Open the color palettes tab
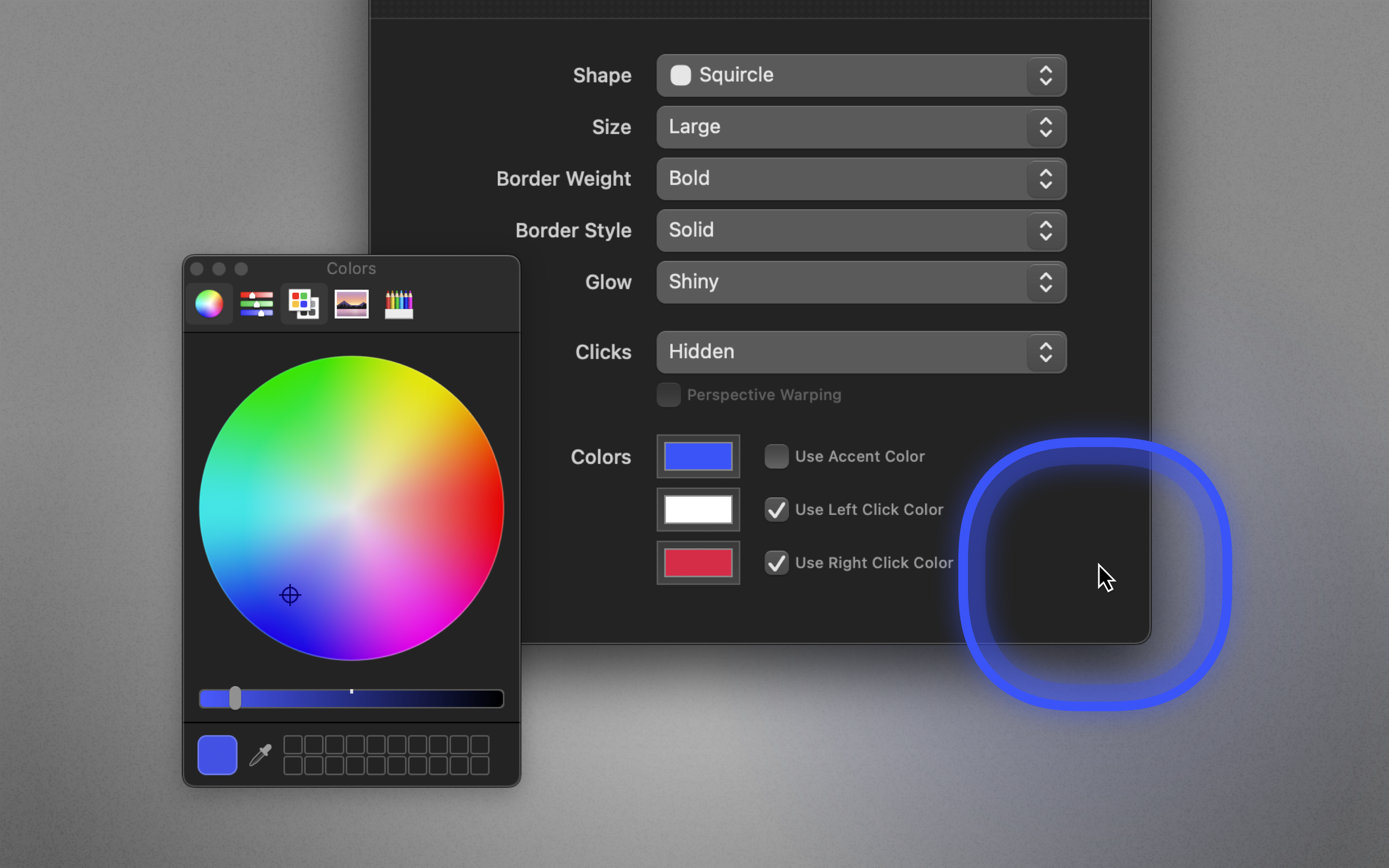This screenshot has width=1389, height=868. pos(304,304)
